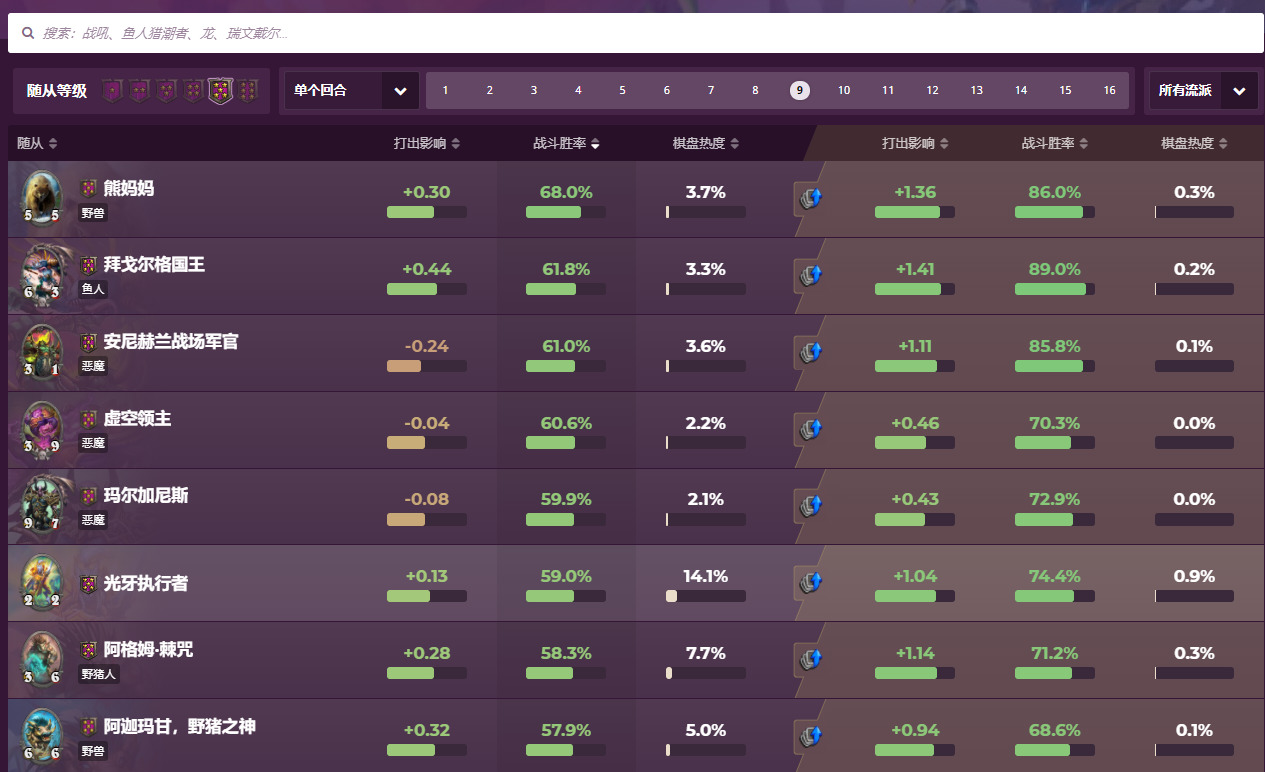Click the 鱼人 tribe tag under 拜戈尔格国王
Viewport: 1265px width, 772px height.
point(93,289)
